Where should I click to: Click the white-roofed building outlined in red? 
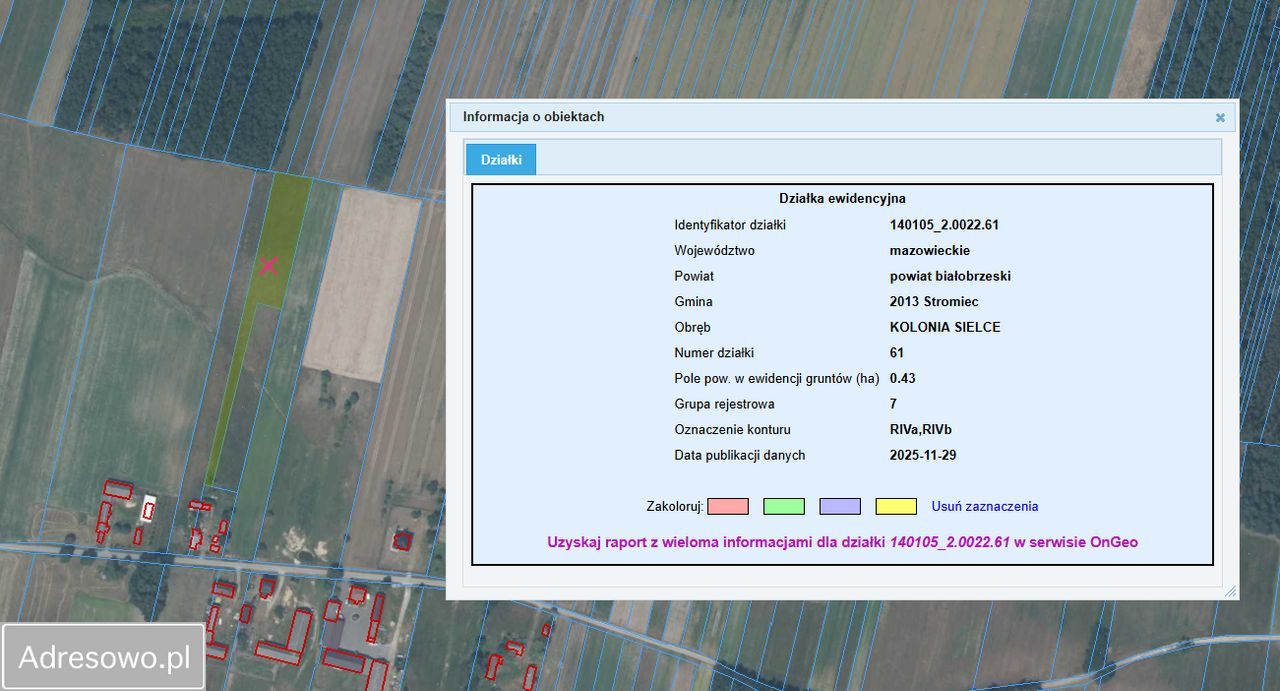pyautogui.click(x=149, y=509)
